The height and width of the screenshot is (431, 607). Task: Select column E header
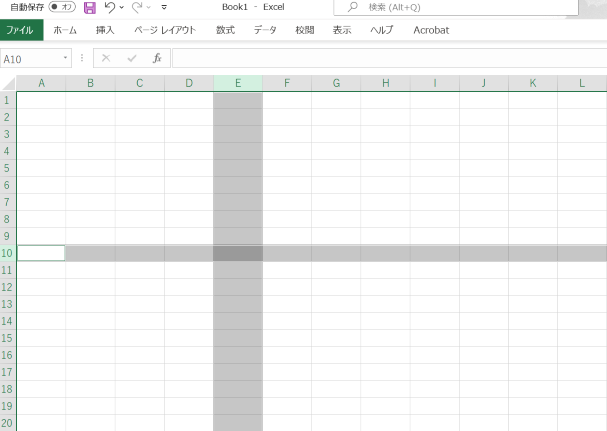(238, 83)
